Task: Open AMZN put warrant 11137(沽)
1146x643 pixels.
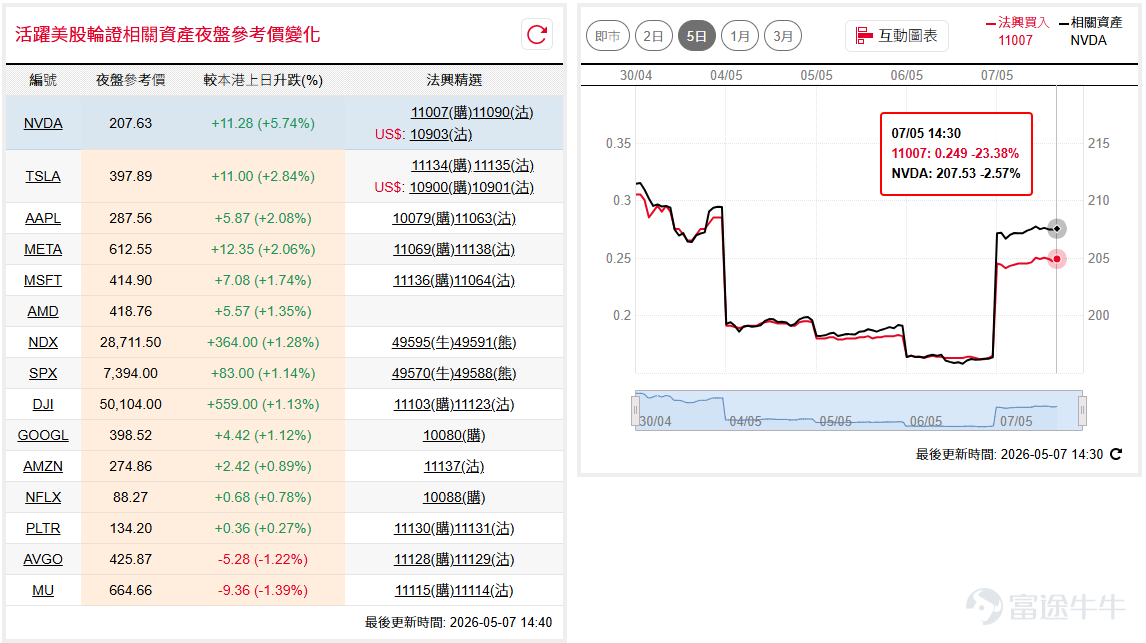Action: (454, 466)
